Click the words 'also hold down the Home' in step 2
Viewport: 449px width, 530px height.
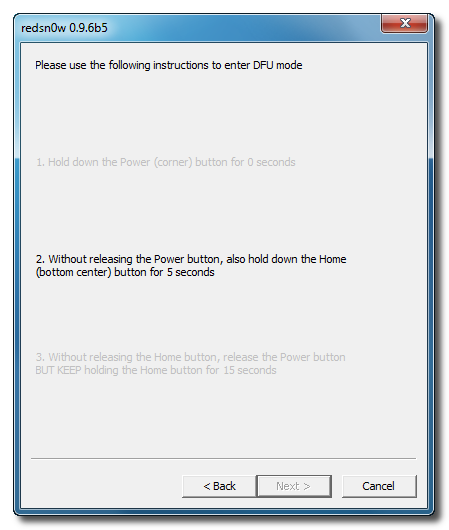286,259
